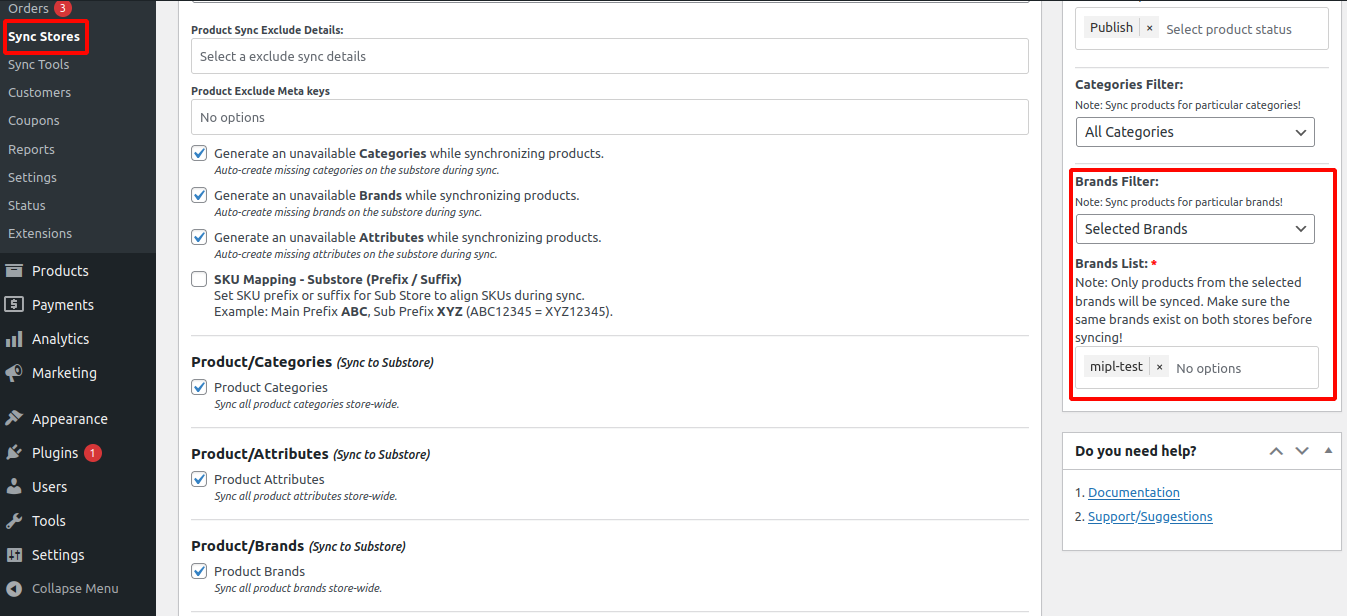The image size is (1347, 616).
Task: Open the Support/Suggestions link
Action: 1150,516
